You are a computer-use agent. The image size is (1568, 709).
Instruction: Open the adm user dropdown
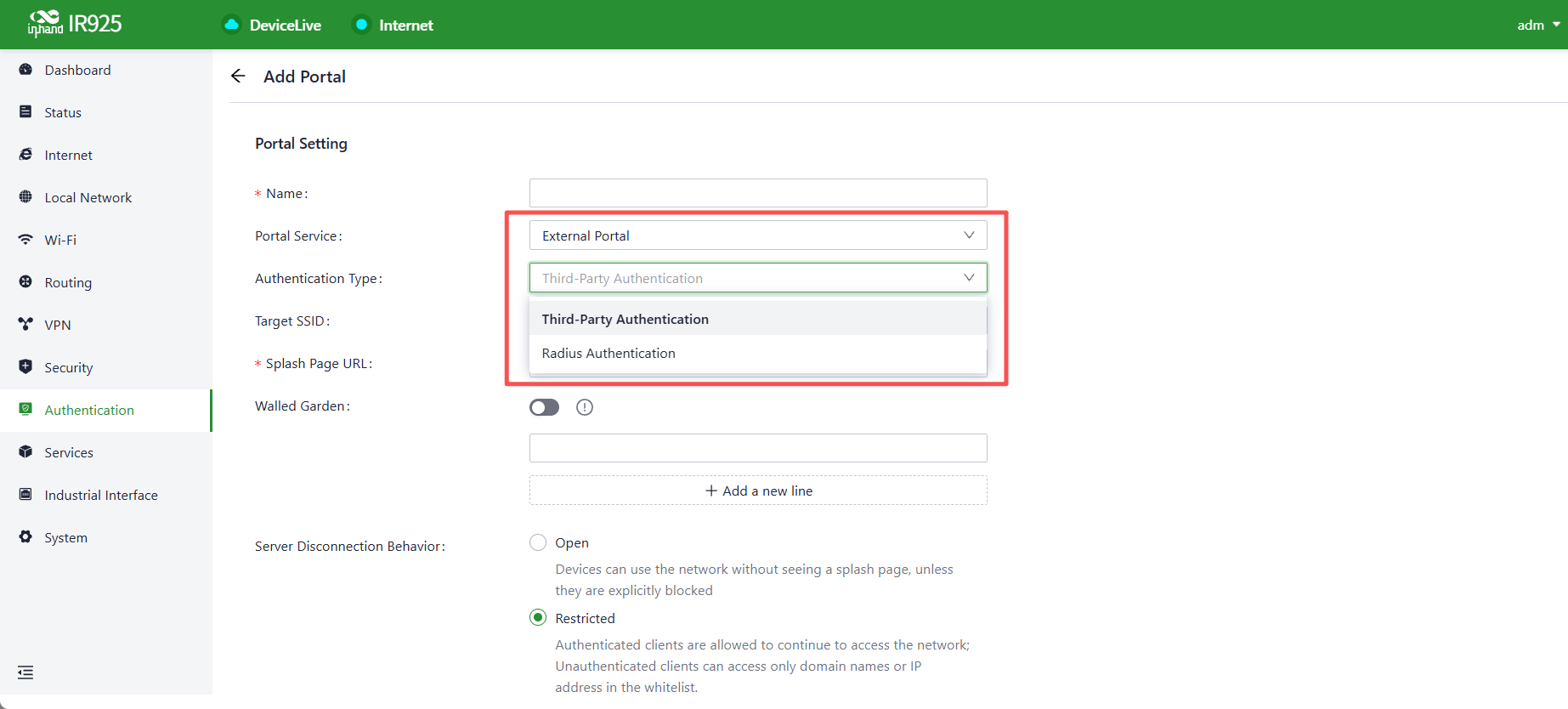[1538, 25]
